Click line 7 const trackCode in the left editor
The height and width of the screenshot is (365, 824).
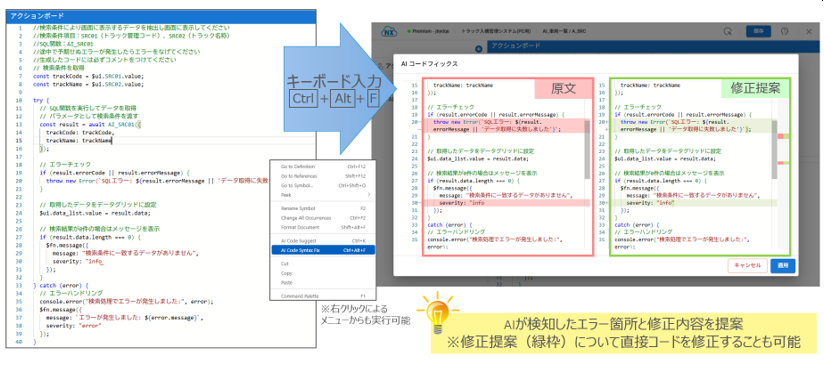click(88, 76)
